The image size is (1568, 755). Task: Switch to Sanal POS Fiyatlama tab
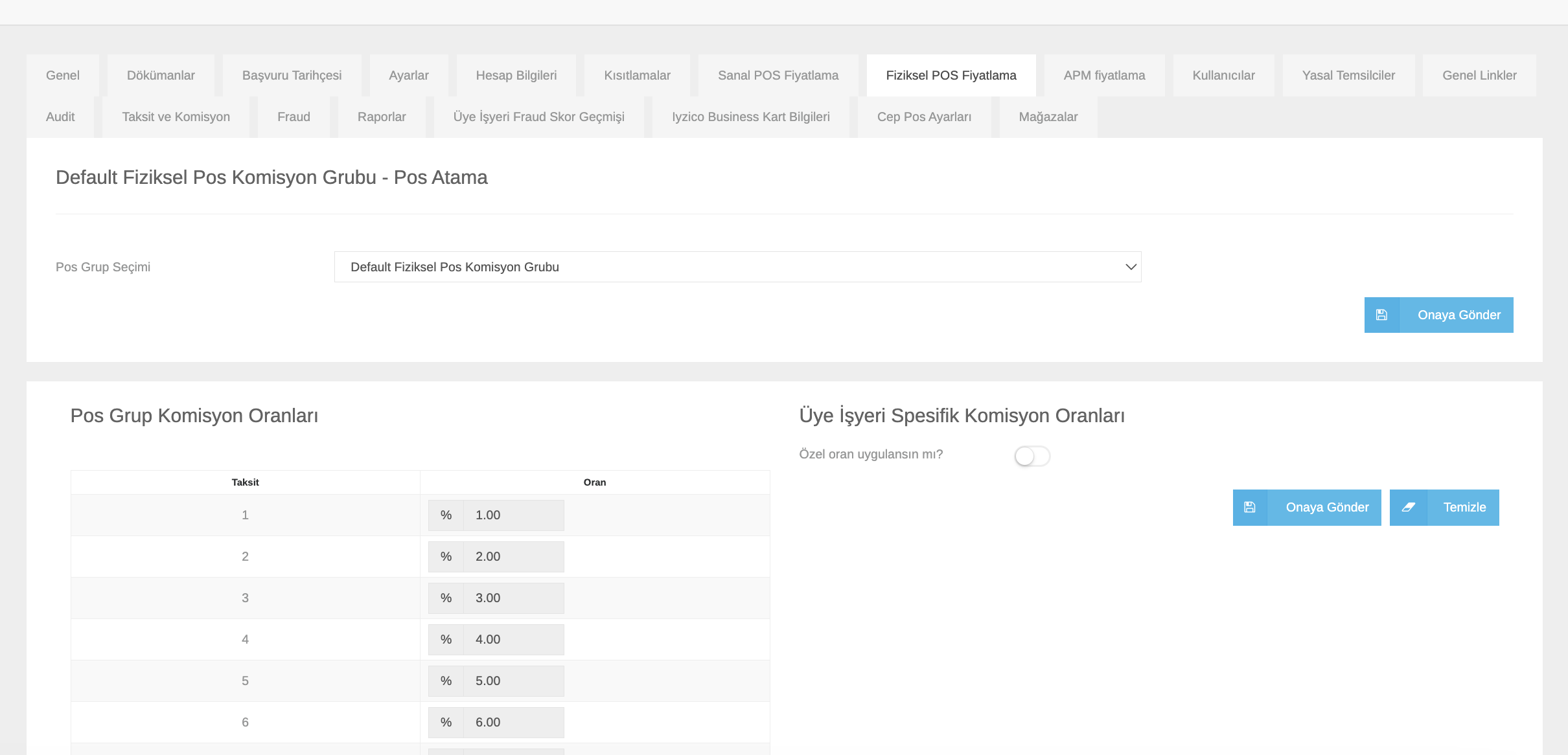[x=778, y=75]
